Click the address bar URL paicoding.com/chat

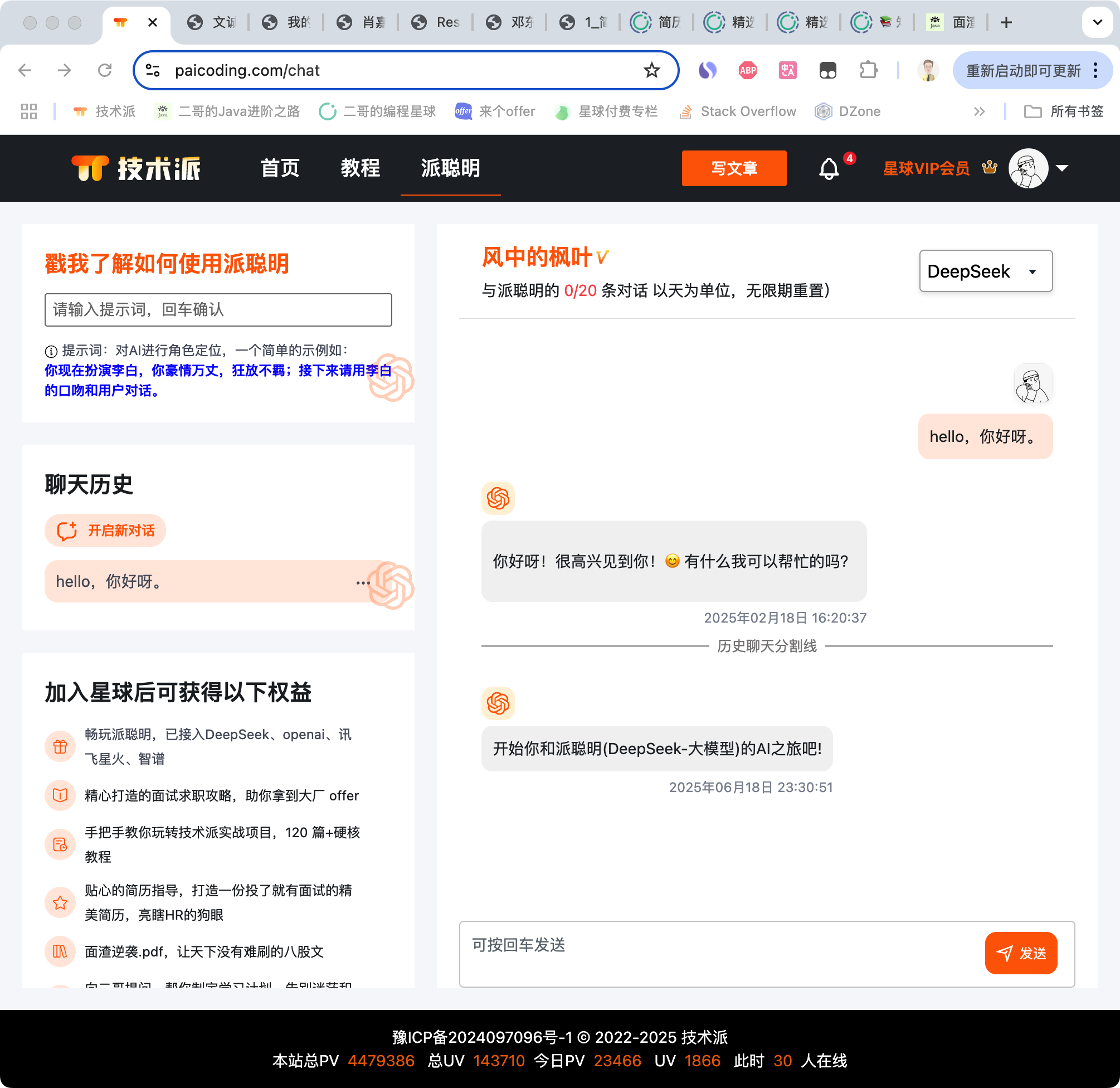[x=247, y=70]
